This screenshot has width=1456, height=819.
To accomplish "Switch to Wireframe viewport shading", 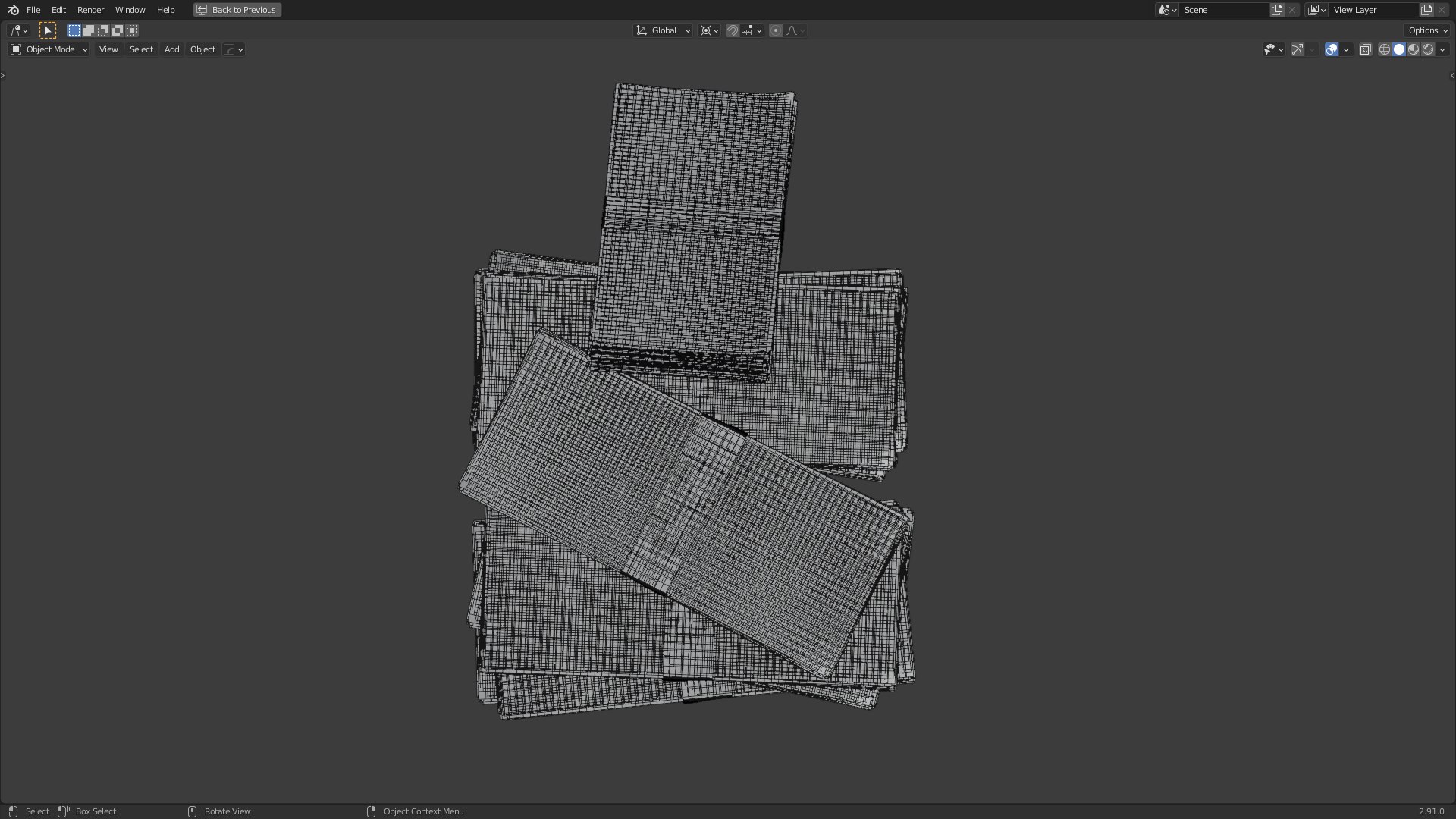I will 1384,49.
